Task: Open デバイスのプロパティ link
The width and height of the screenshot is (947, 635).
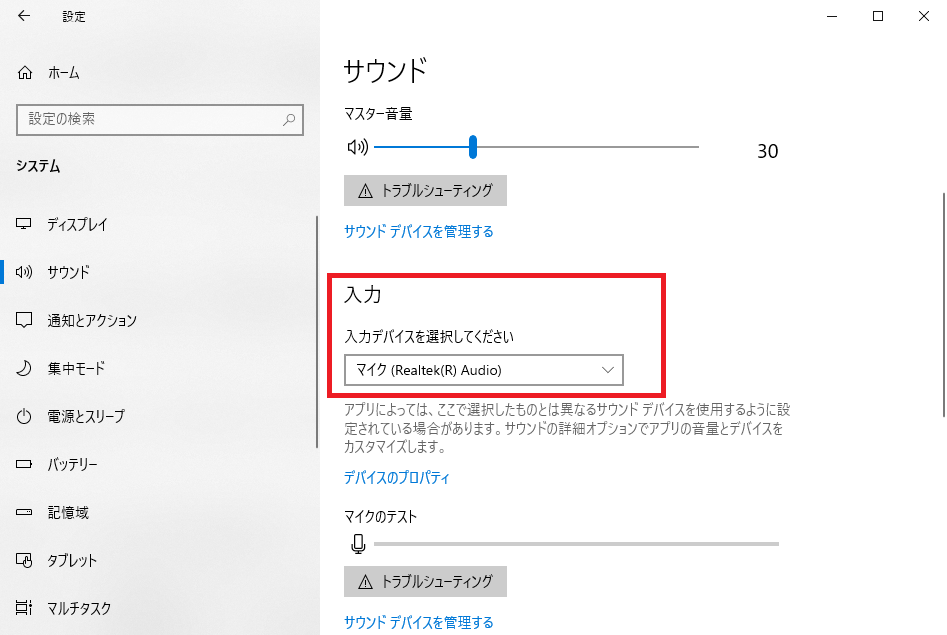Action: (x=397, y=478)
